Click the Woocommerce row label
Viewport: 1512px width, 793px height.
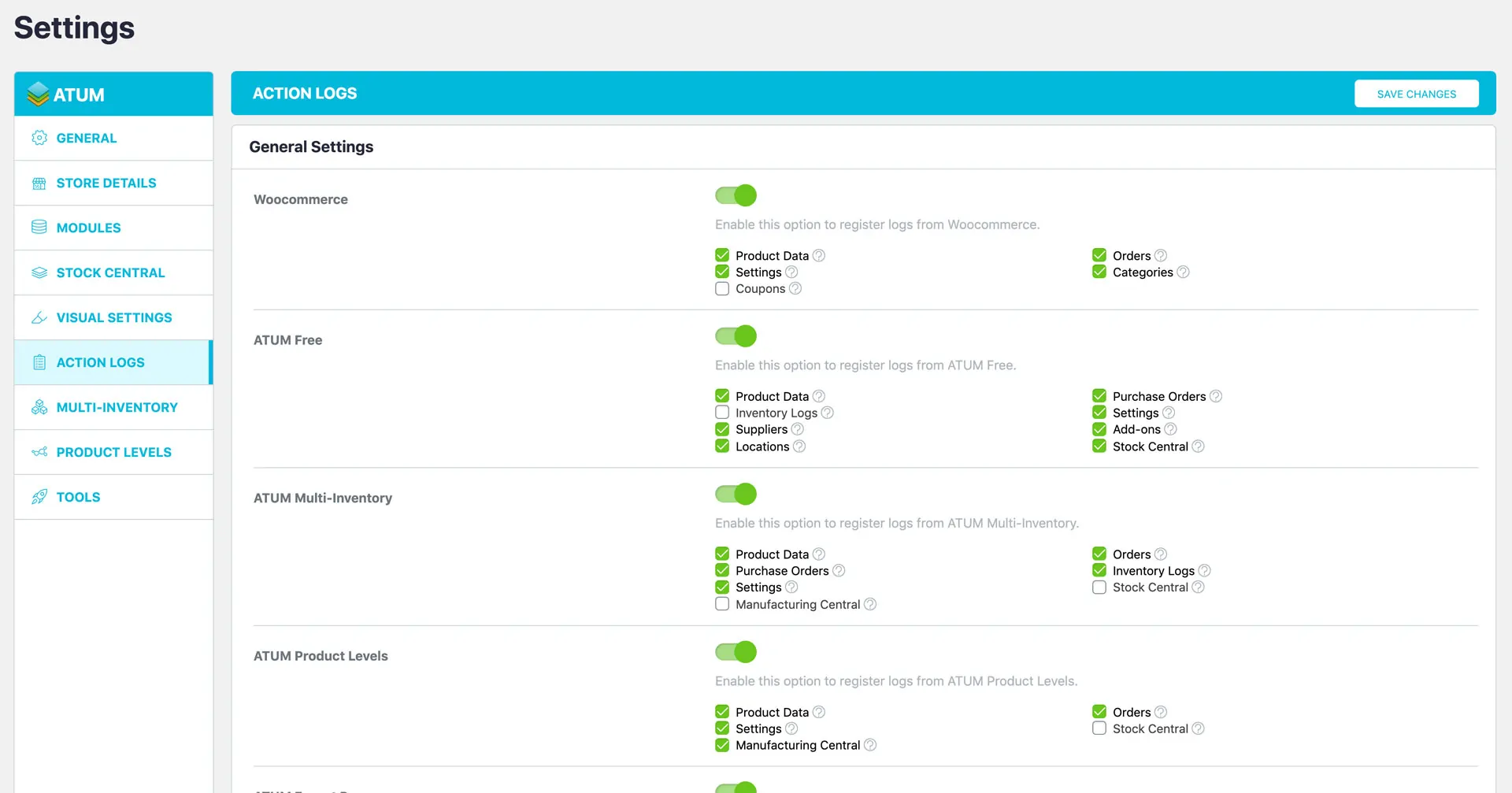click(301, 199)
